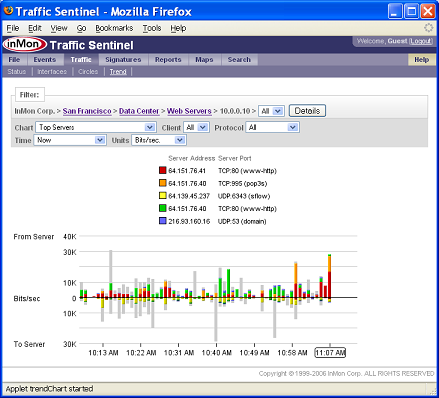Expand the Time dropdown showing Now
439x398 pixels.
tap(70, 140)
